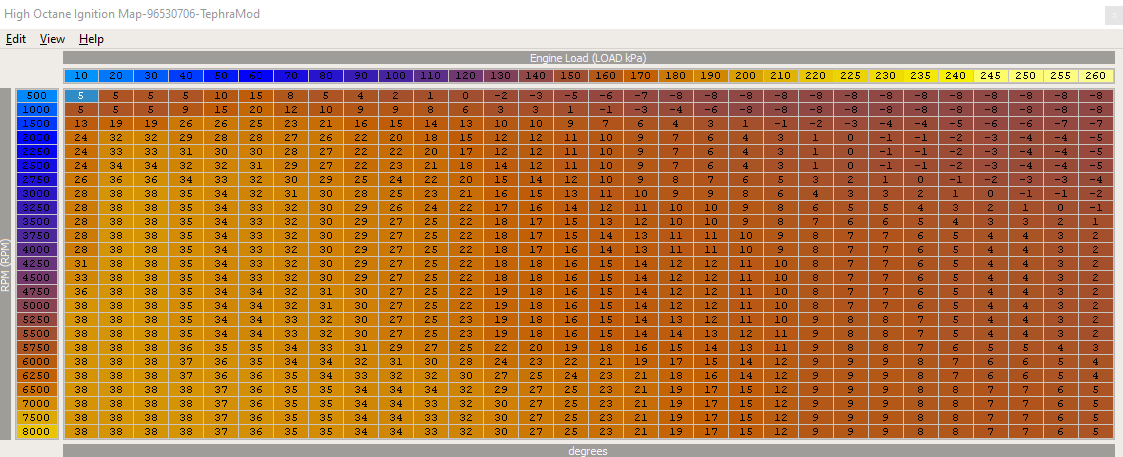The height and width of the screenshot is (457, 1123).
Task: Open the Edit menu
Action: click(16, 39)
